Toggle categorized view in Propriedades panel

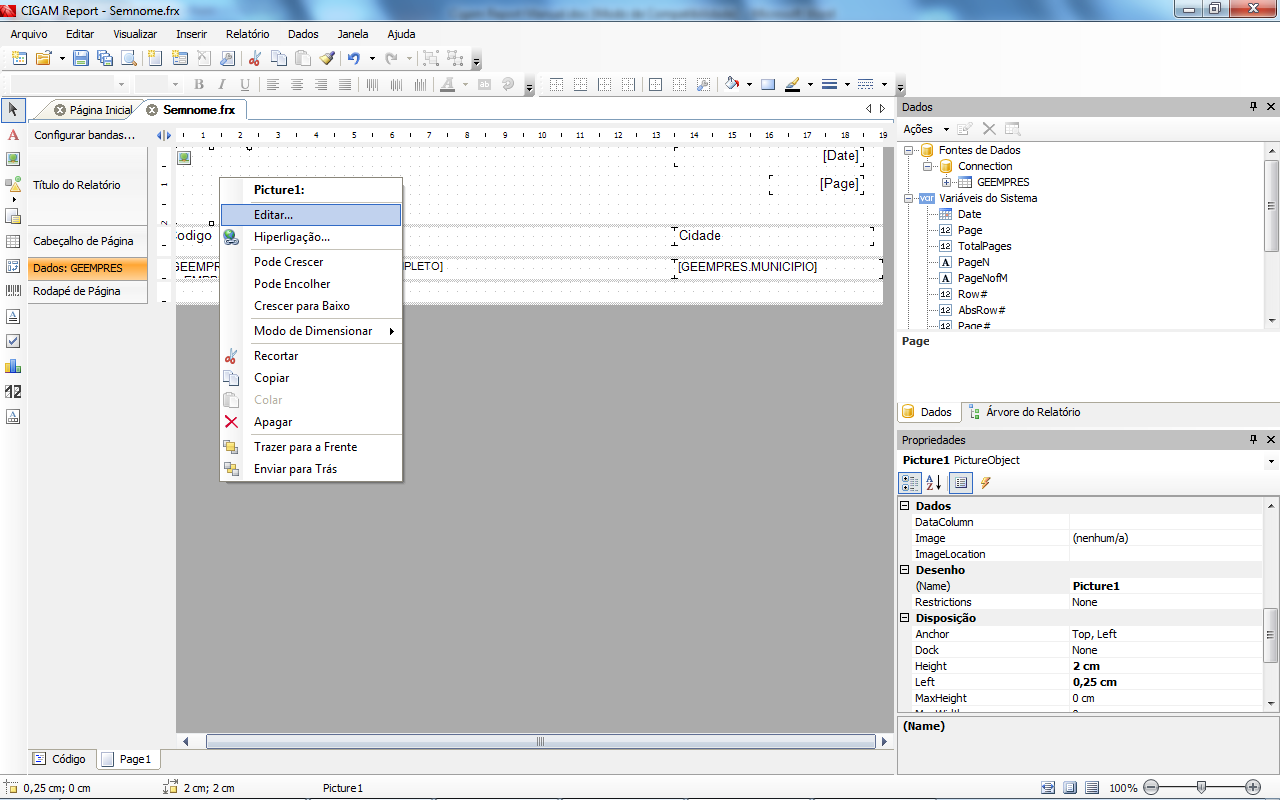[910, 483]
